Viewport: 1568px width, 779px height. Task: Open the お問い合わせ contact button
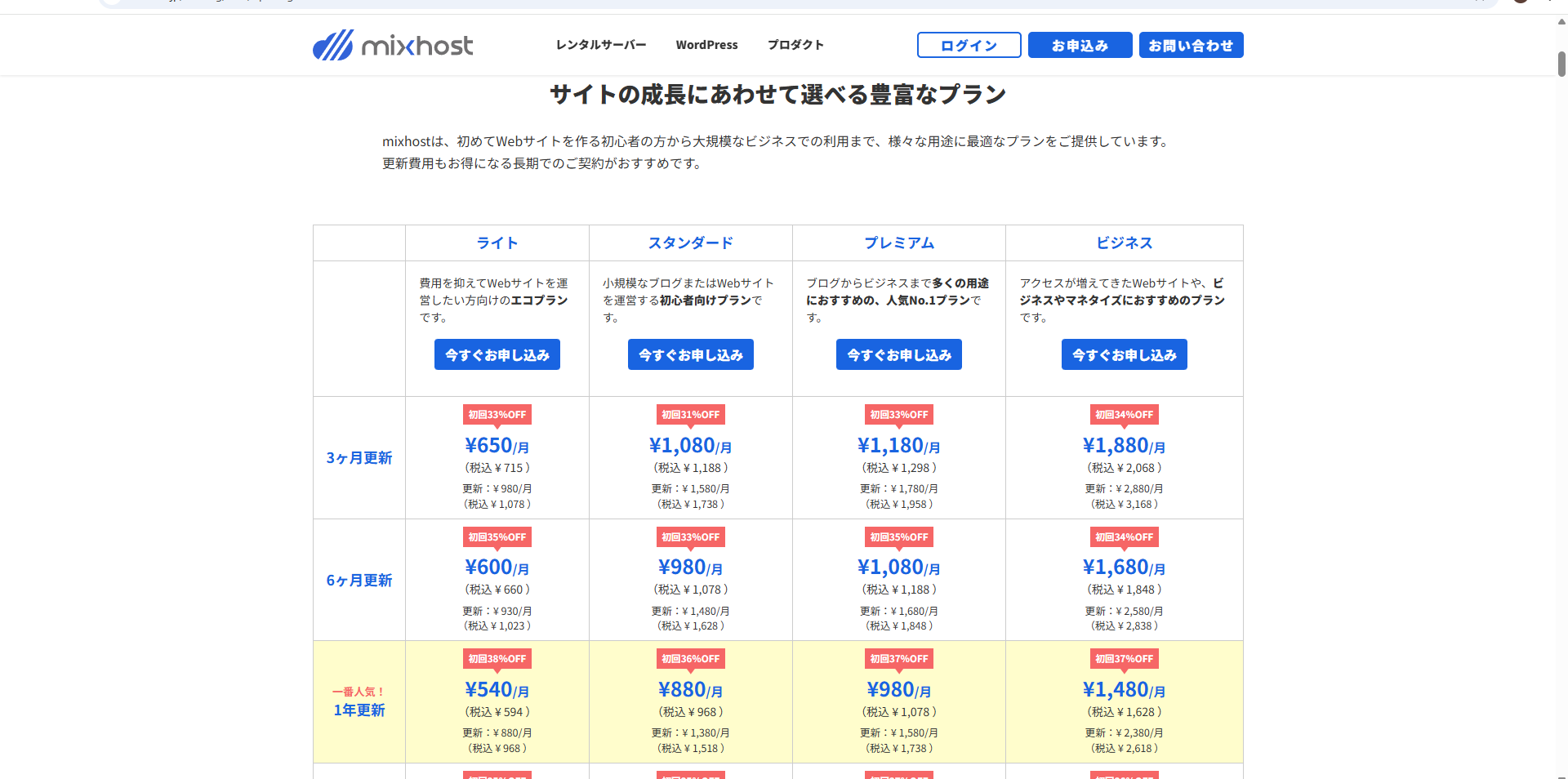point(1191,46)
